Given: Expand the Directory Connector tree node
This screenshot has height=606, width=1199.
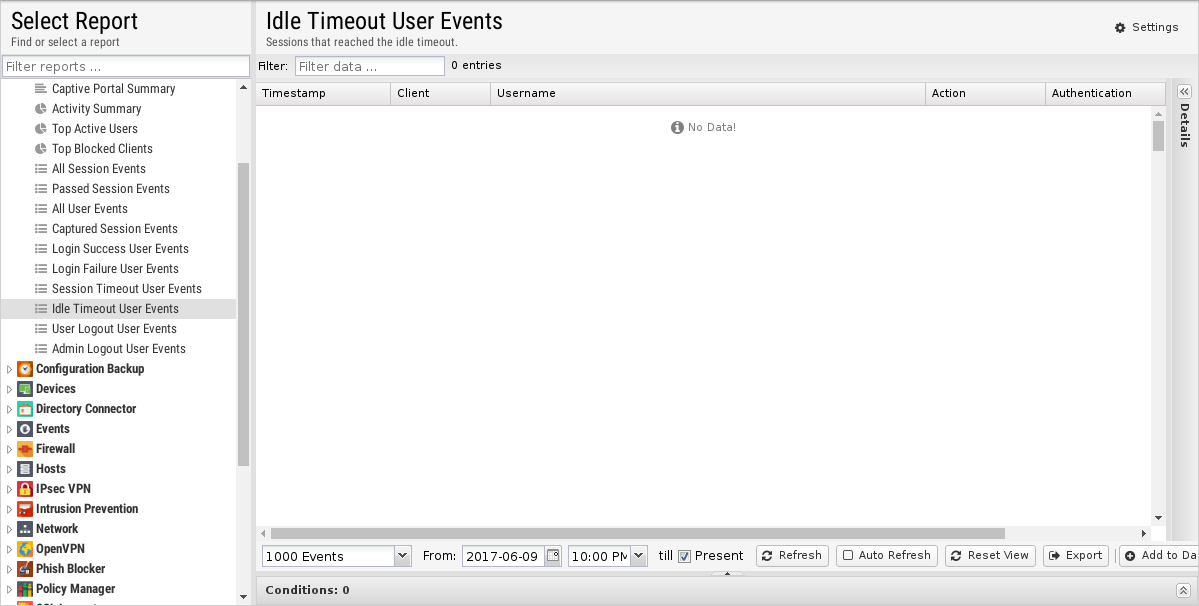Looking at the screenshot, I should (x=9, y=409).
